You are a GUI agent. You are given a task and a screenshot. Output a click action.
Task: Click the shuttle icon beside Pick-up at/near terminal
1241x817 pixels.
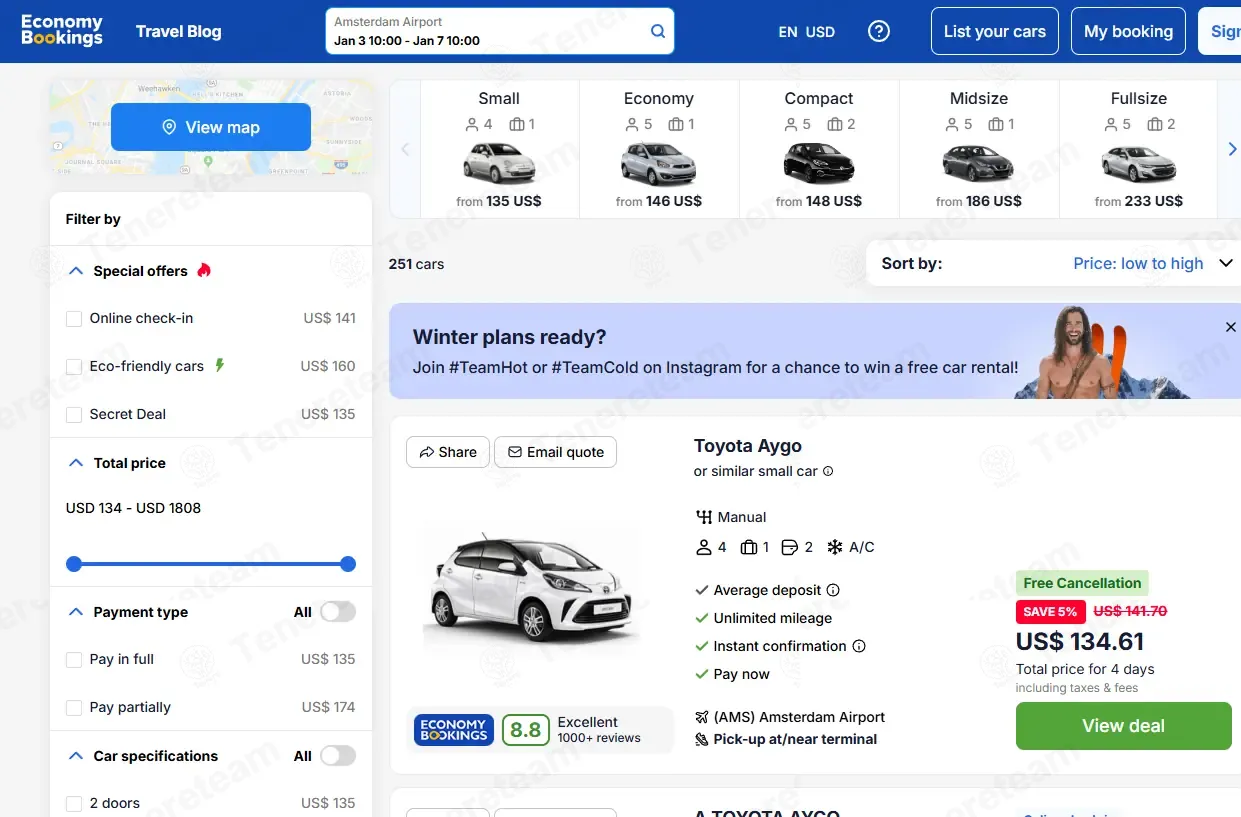click(701, 740)
